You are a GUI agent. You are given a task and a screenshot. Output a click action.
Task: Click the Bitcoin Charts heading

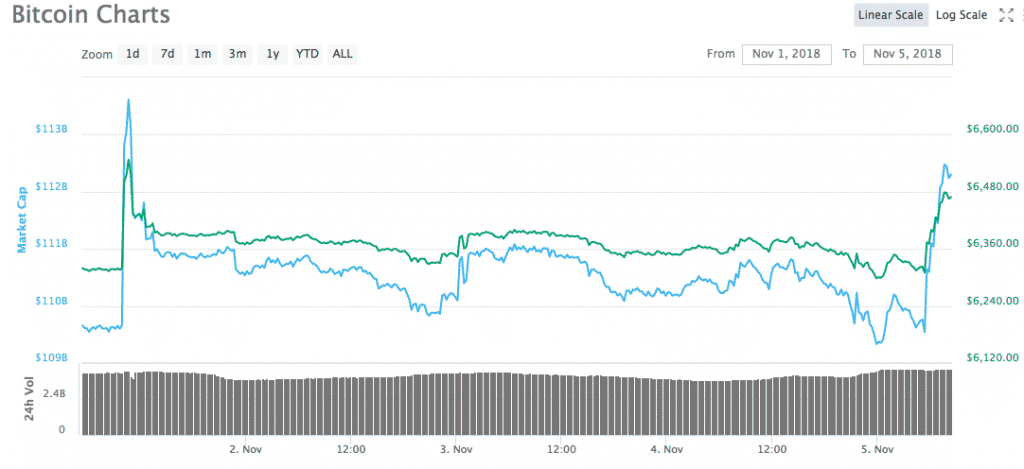pyautogui.click(x=91, y=14)
